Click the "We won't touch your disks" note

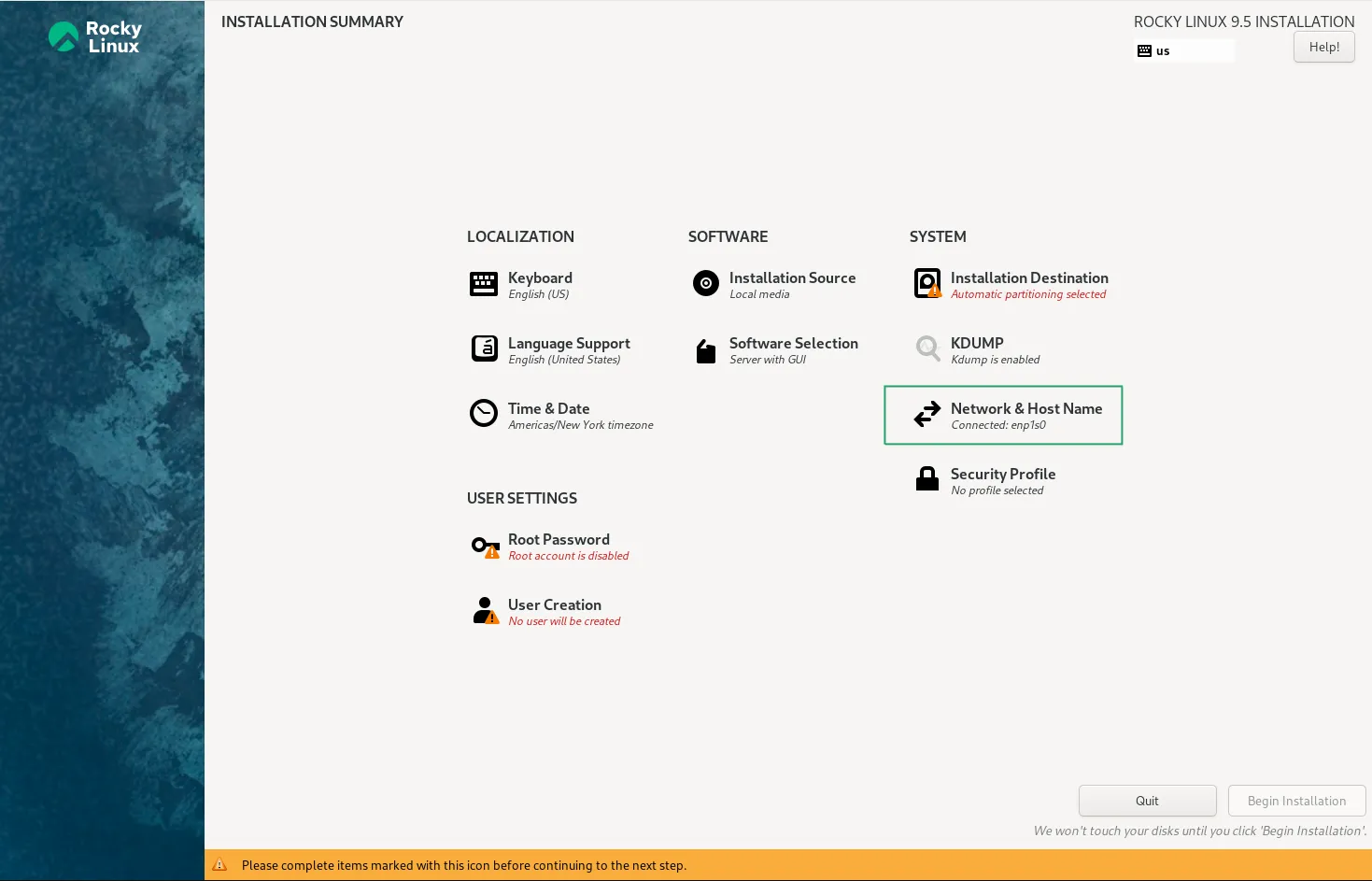tap(1200, 831)
